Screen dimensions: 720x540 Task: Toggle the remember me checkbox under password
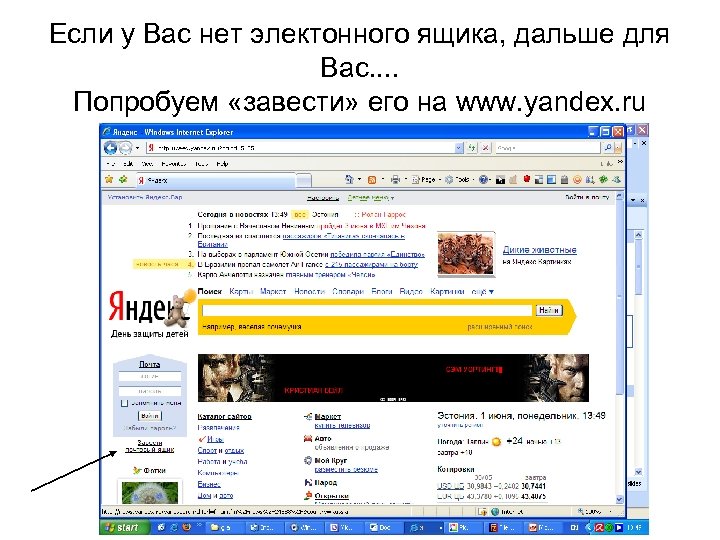(124, 403)
